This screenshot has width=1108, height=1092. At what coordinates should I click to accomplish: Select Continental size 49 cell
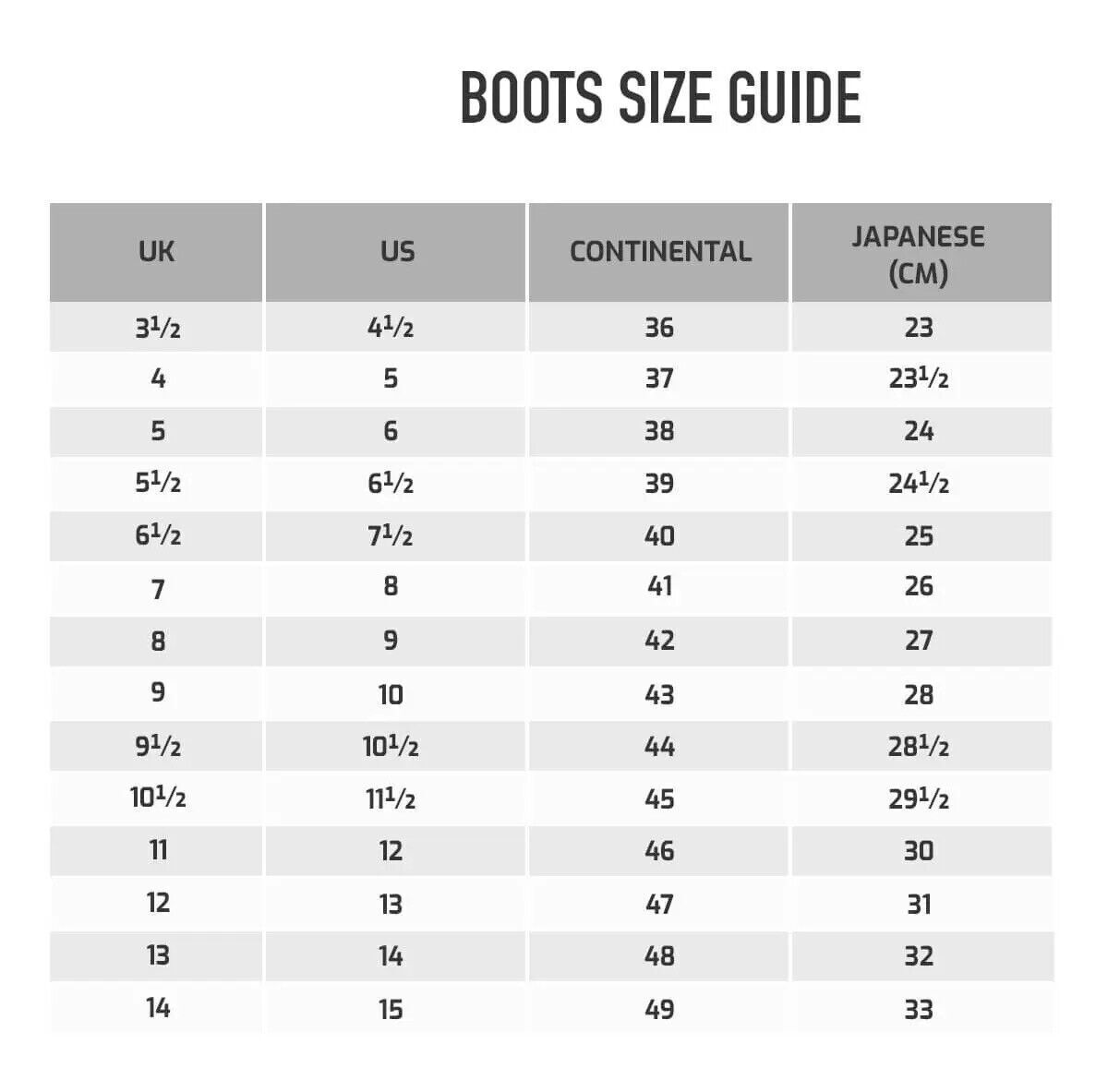click(x=659, y=1009)
